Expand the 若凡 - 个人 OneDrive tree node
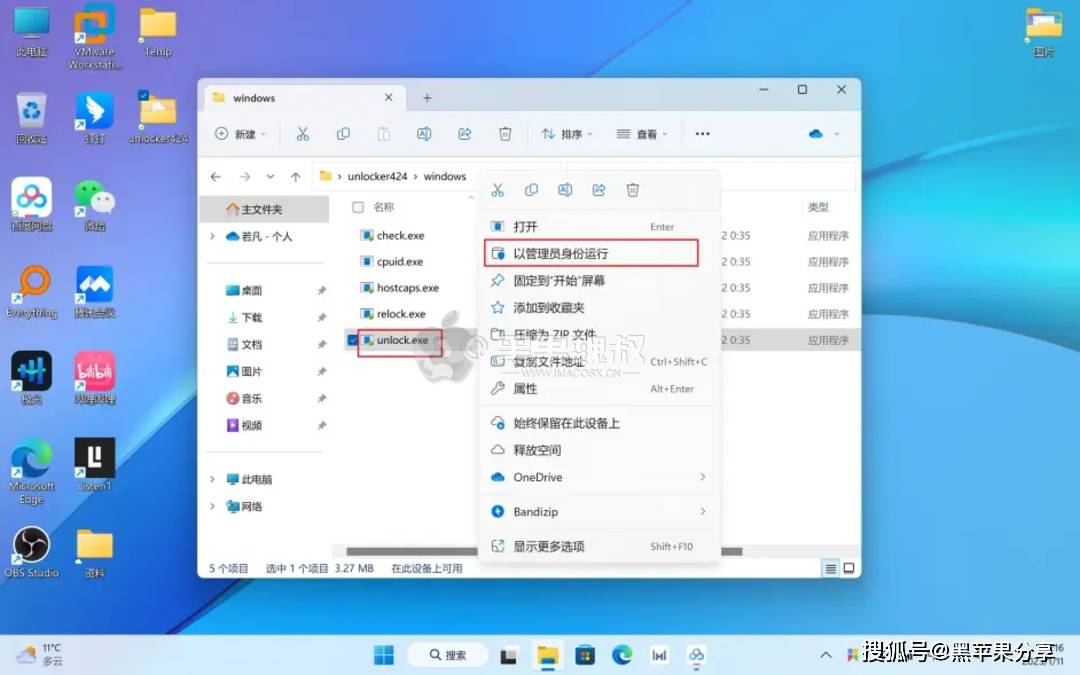Image resolution: width=1080 pixels, height=675 pixels. 212,236
